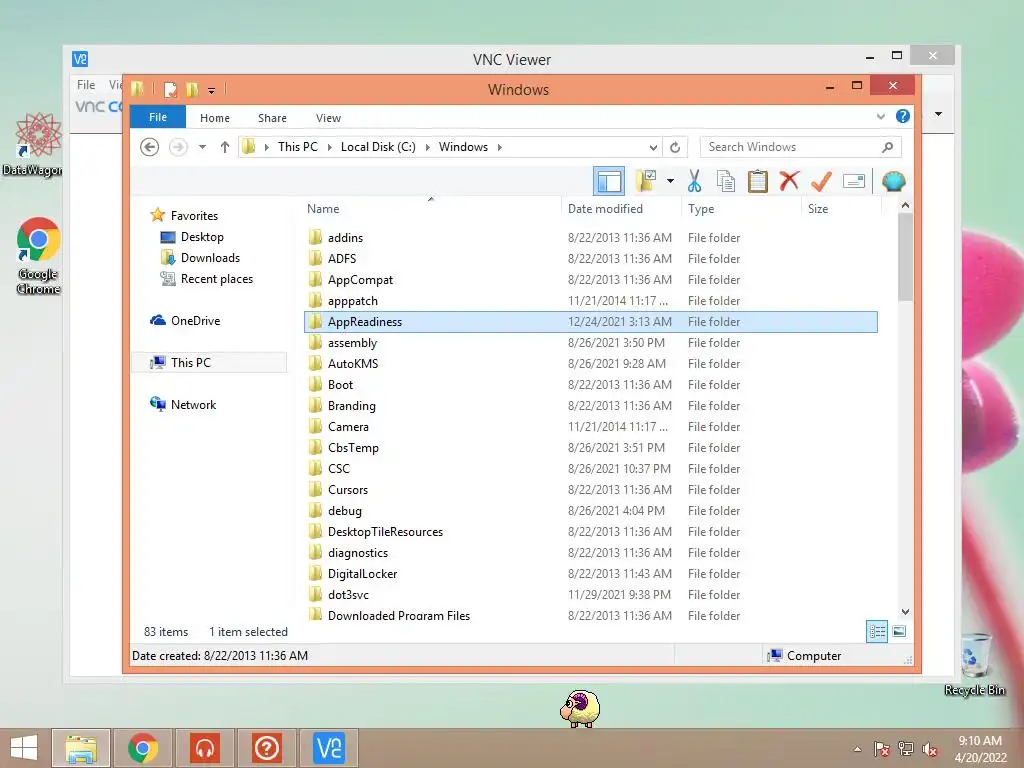Click scrollbar down arrow in file list
The height and width of the screenshot is (768, 1024).
[x=905, y=612]
